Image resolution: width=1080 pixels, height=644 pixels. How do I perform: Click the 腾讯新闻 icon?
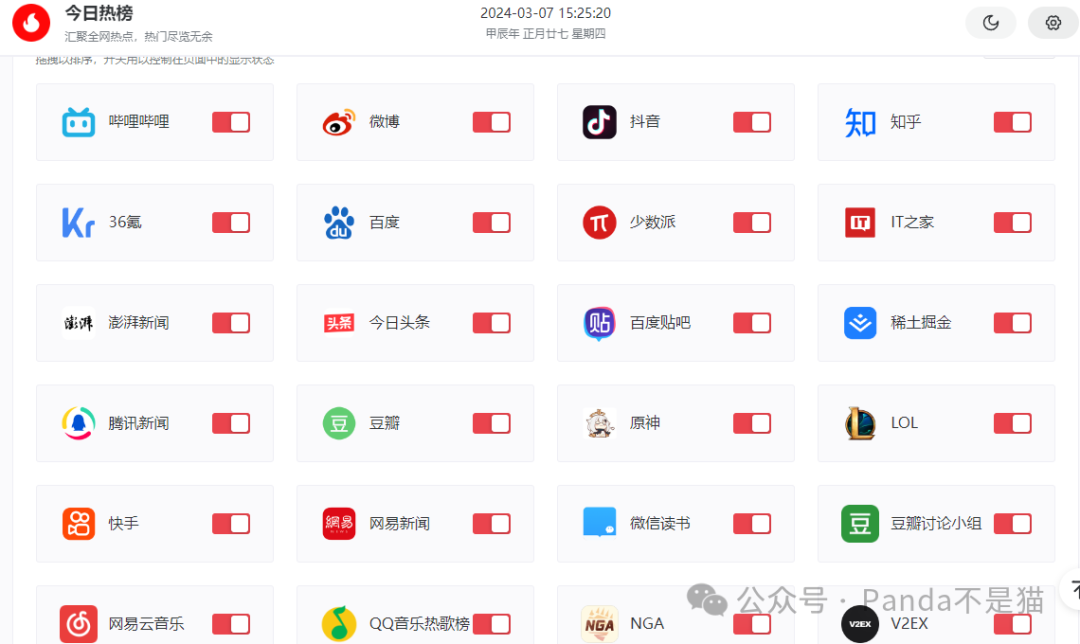(79, 424)
